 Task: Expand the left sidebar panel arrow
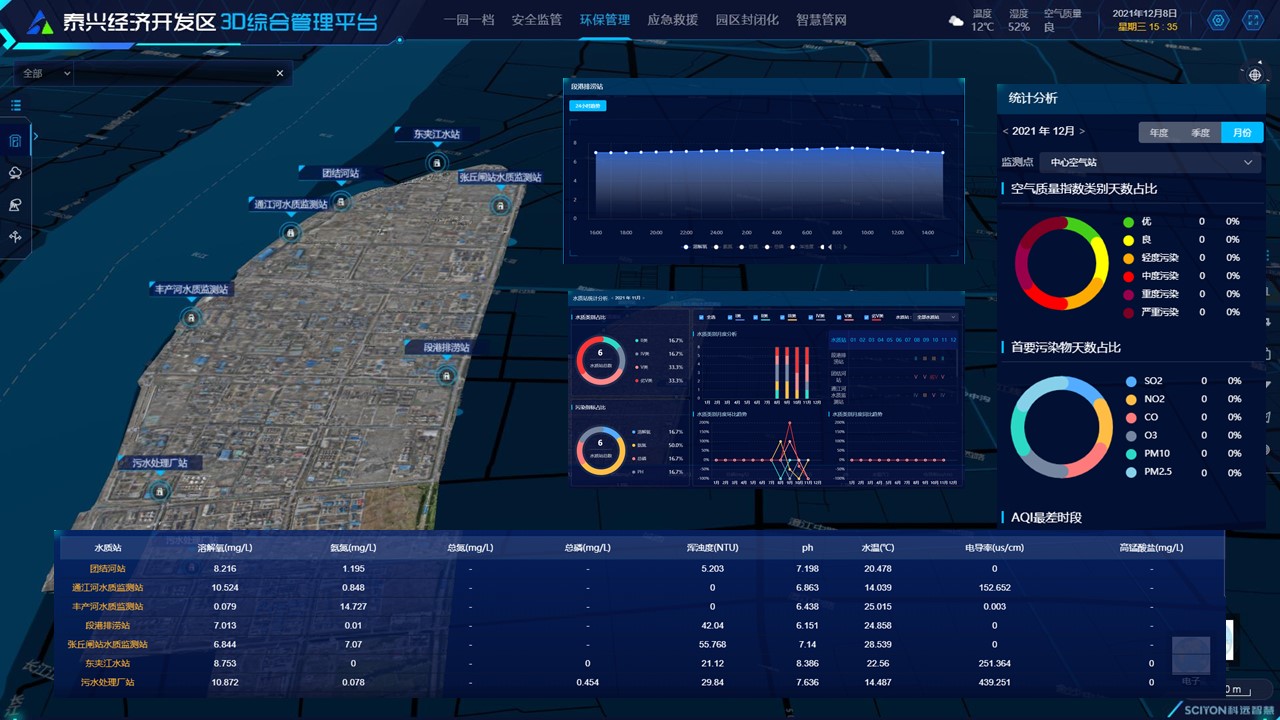click(35, 136)
